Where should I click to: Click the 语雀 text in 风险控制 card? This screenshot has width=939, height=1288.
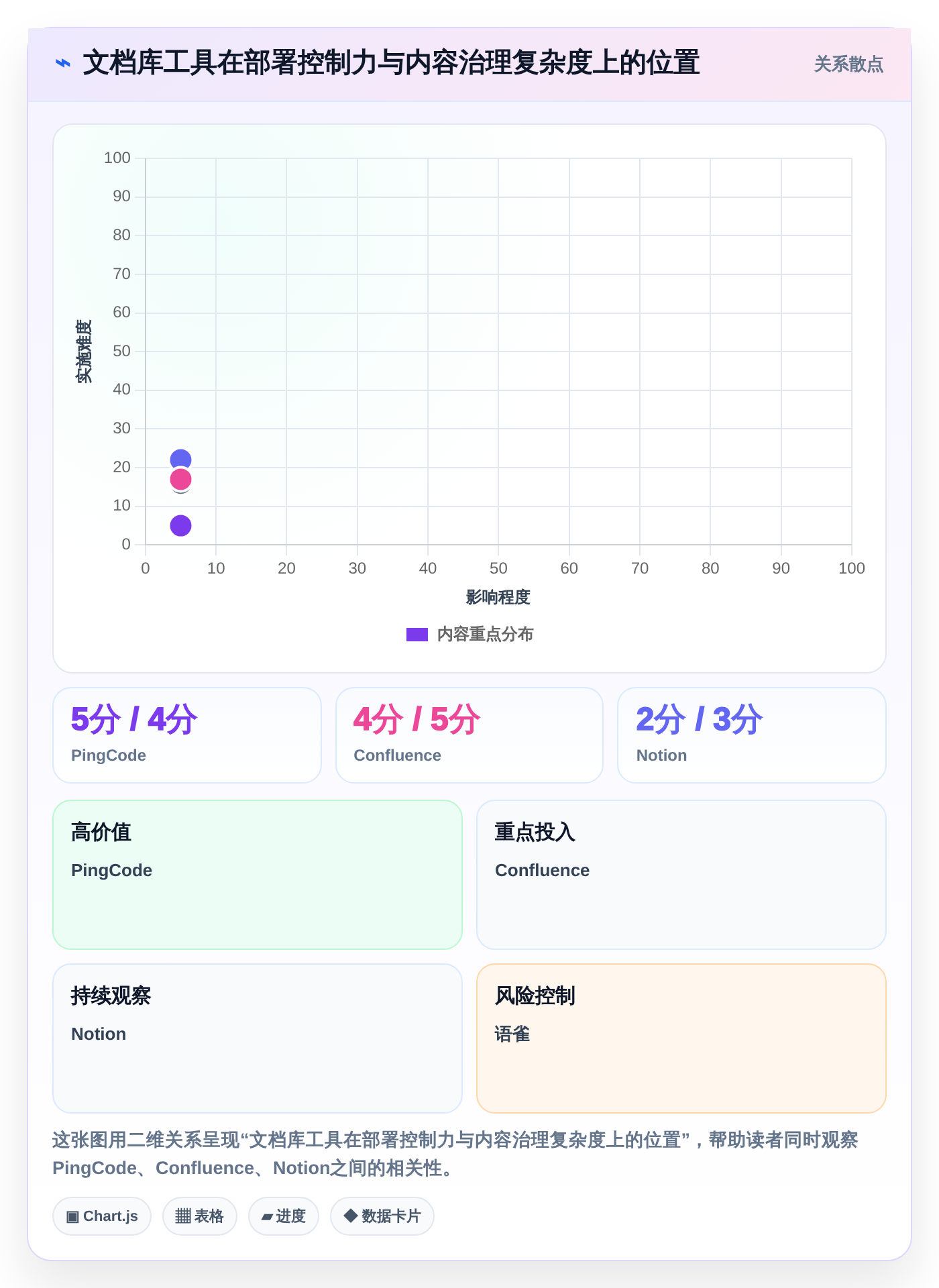(x=512, y=1034)
